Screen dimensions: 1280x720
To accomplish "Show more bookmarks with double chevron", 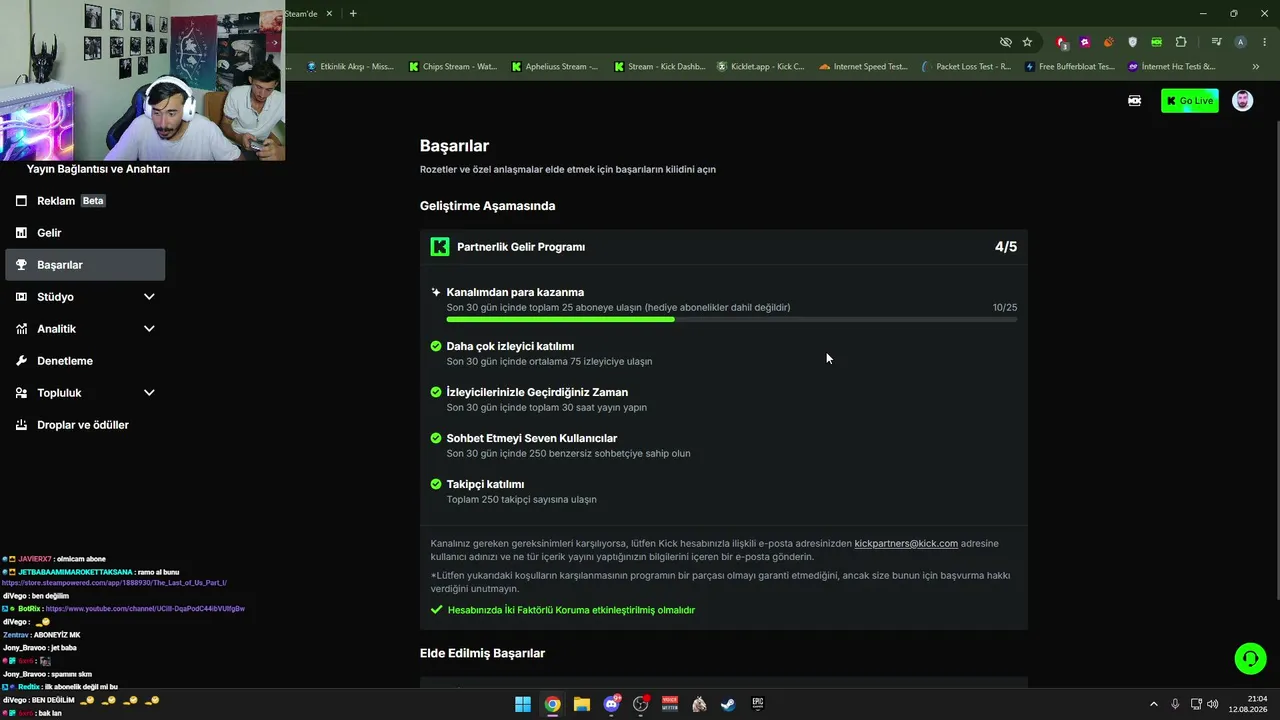I will pyautogui.click(x=1255, y=67).
